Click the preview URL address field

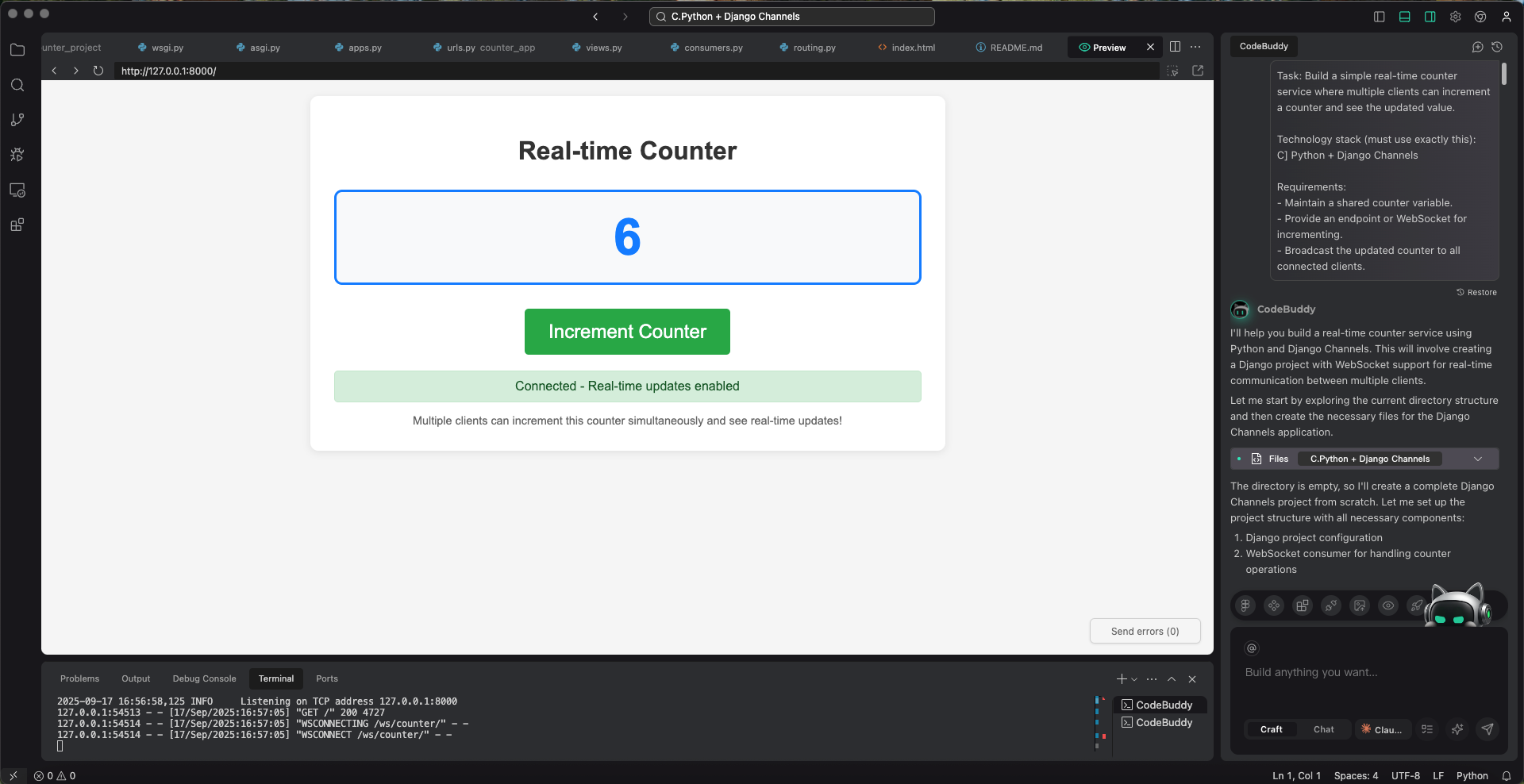click(x=636, y=71)
